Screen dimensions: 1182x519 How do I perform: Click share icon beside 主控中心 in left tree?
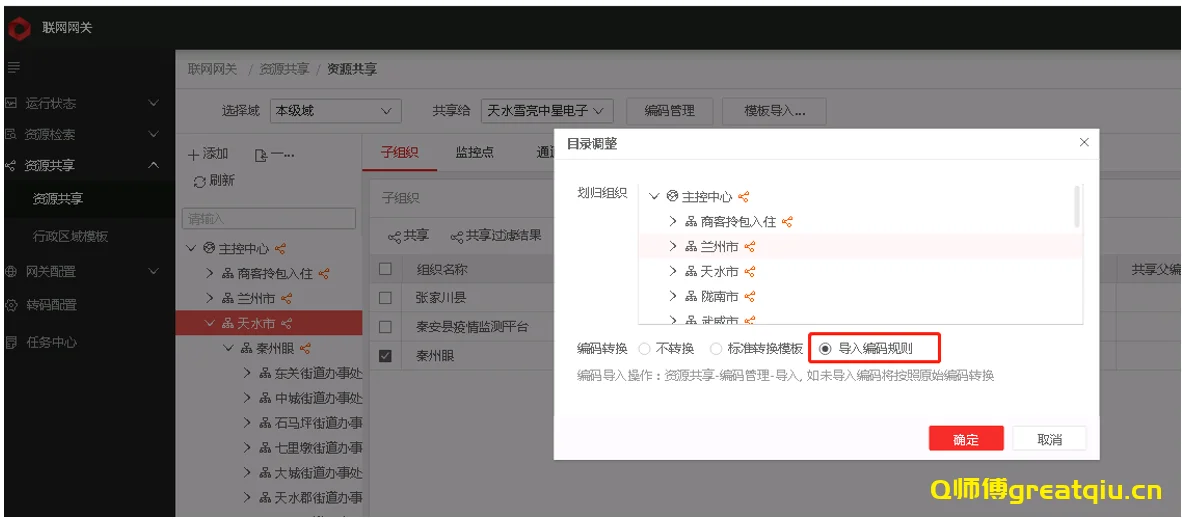[x=280, y=248]
